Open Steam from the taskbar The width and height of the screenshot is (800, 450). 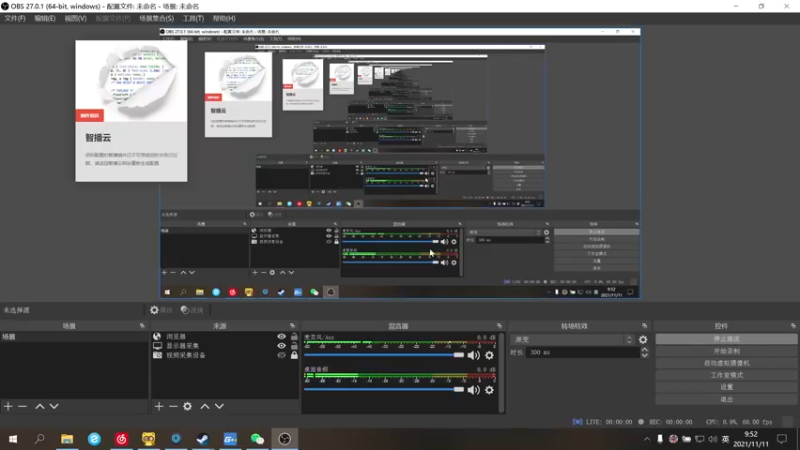pos(203,439)
